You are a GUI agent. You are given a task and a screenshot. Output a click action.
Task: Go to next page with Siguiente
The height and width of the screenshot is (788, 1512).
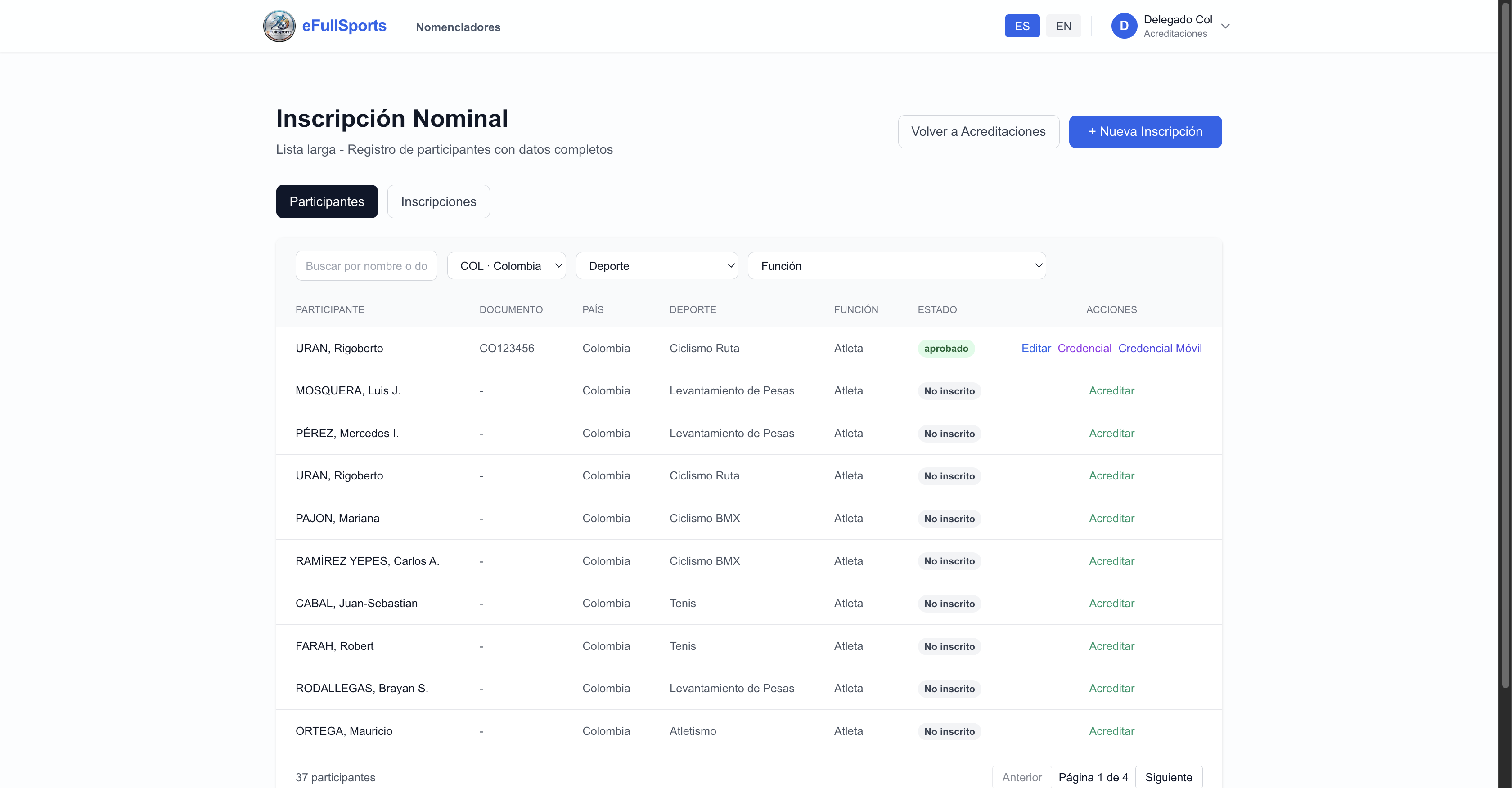point(1168,777)
